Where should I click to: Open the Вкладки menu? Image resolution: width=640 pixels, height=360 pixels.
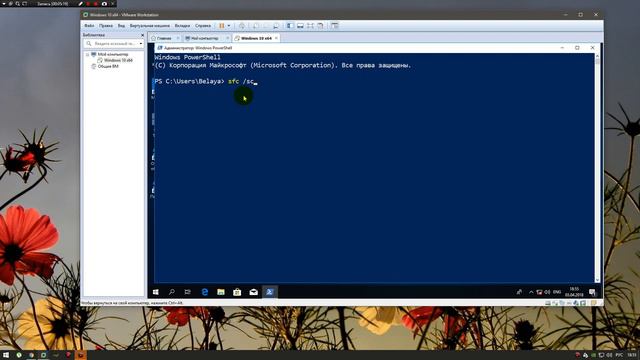click(182, 26)
